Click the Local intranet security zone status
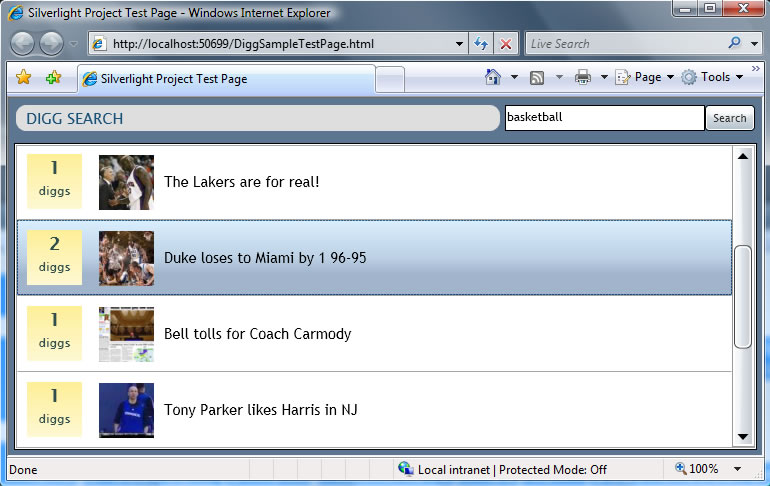This screenshot has height=486, width=770. pos(502,470)
